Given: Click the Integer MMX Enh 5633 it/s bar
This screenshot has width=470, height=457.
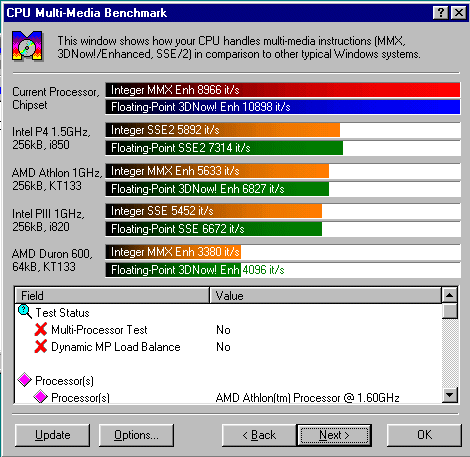Looking at the screenshot, I should pos(217,171).
